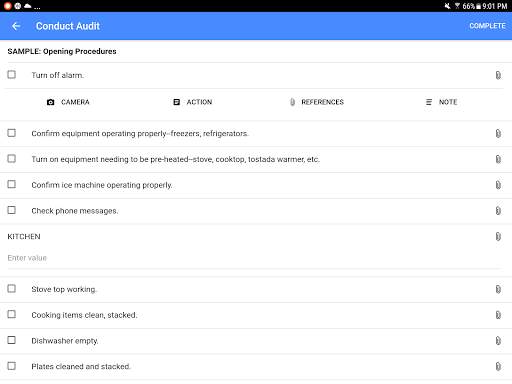Check the 'Turn off alarm' checkbox
512x384 pixels.
12,75
